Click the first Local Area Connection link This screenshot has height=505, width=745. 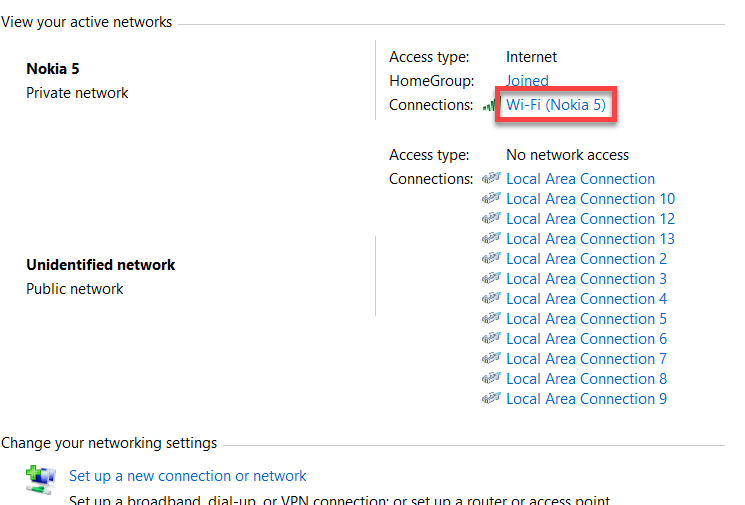[x=580, y=179]
